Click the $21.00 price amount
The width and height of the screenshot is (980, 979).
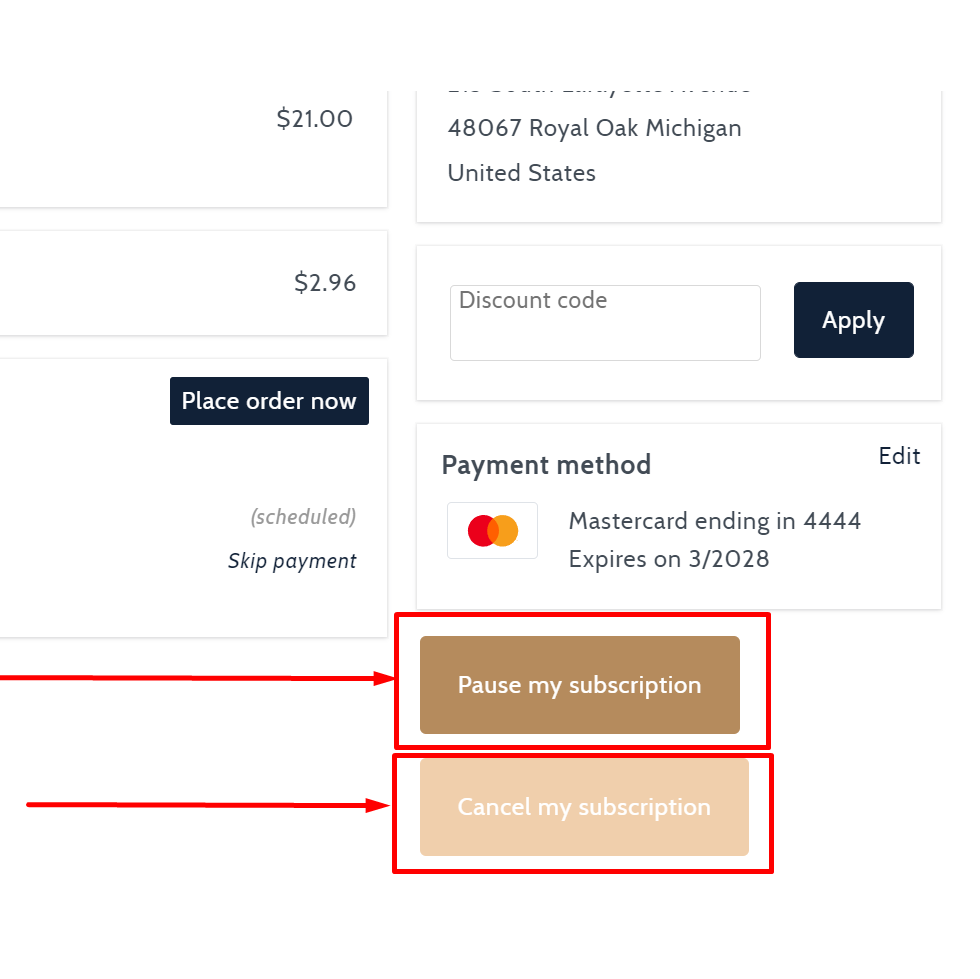point(315,119)
